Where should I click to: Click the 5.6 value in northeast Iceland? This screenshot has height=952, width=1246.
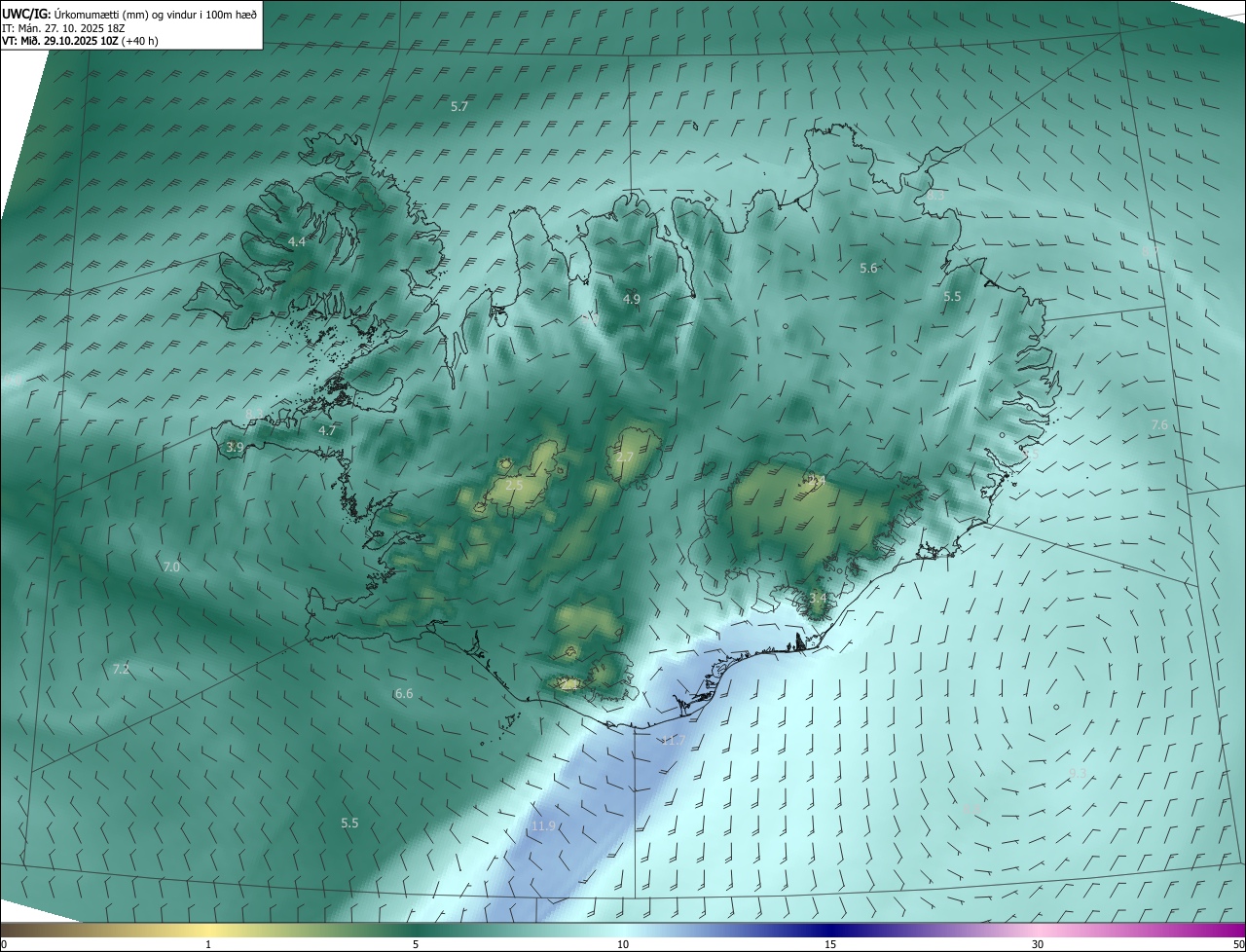tap(868, 268)
